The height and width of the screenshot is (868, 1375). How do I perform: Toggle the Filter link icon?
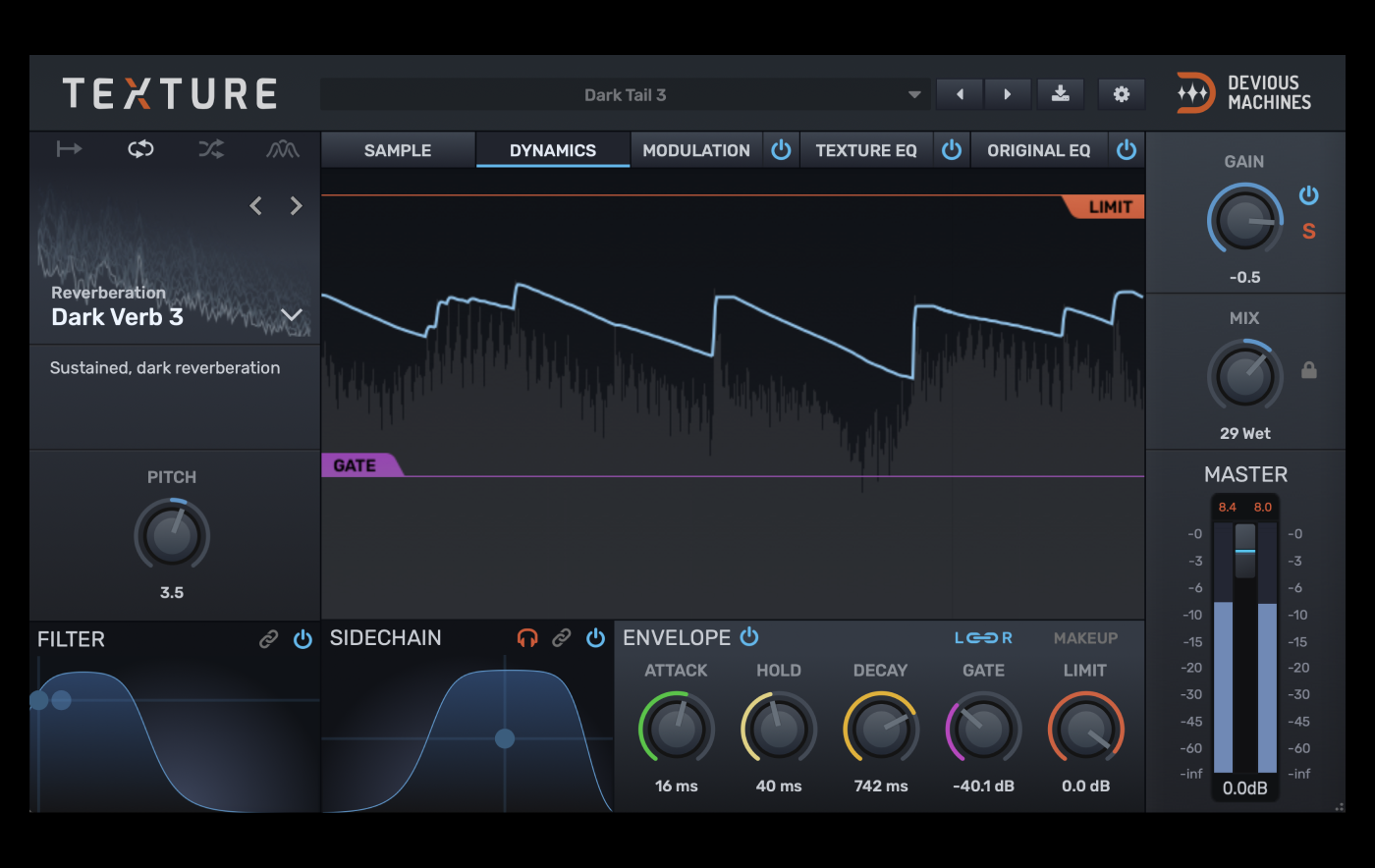[268, 639]
